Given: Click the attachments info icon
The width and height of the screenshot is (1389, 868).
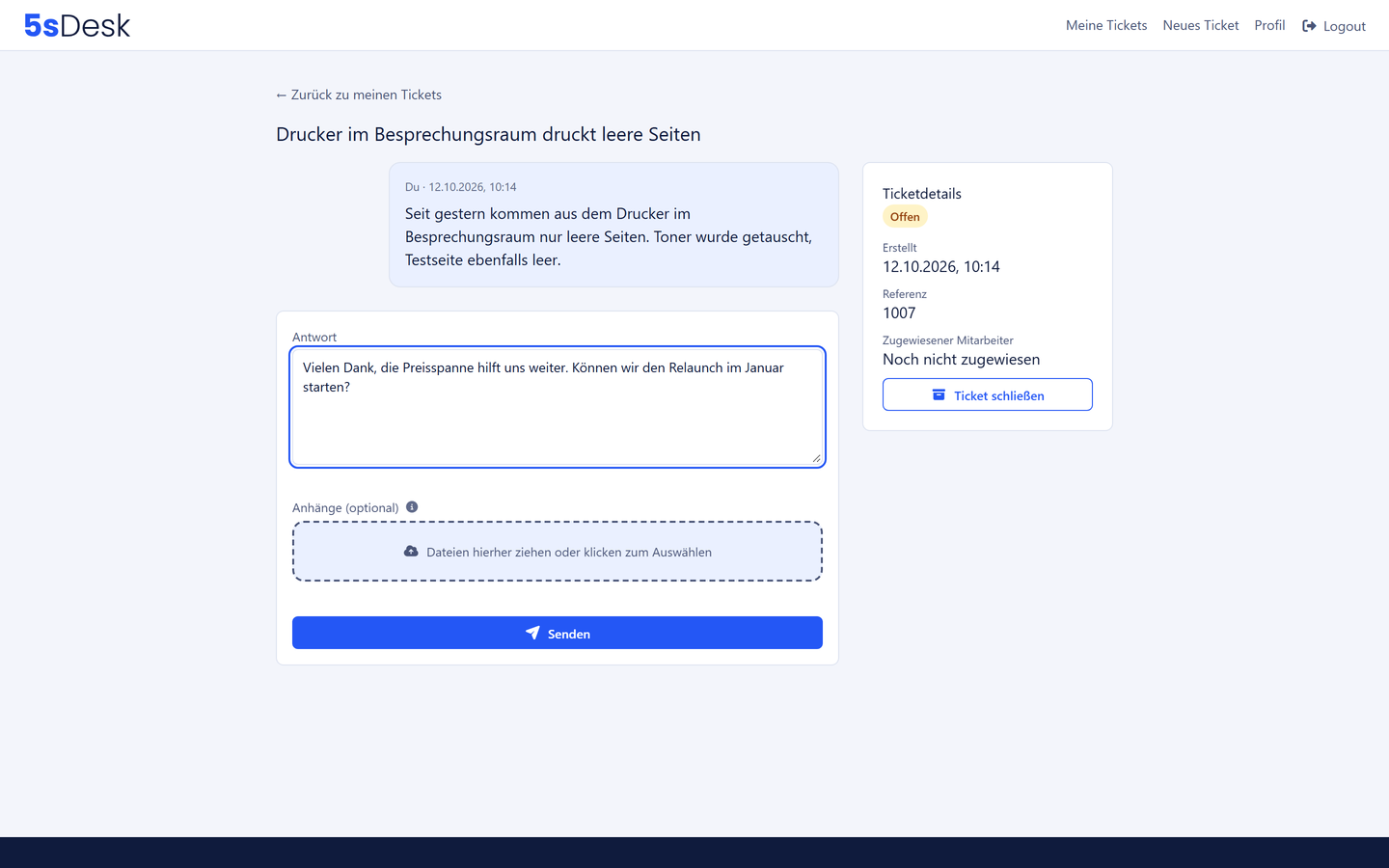Looking at the screenshot, I should pyautogui.click(x=412, y=507).
